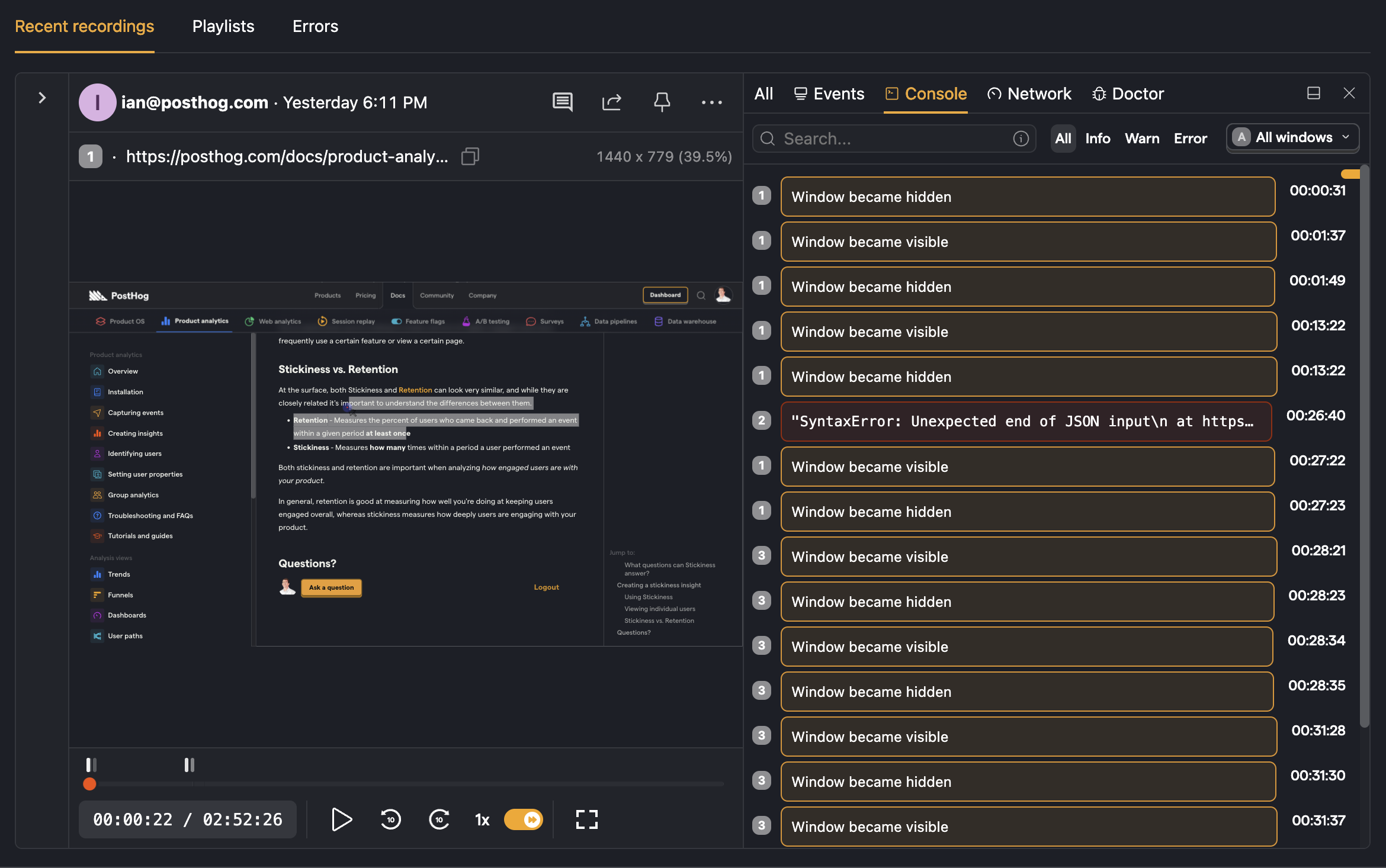Expand Window became visible log at 00:27:22
Image resolution: width=1386 pixels, height=868 pixels.
click(x=1028, y=467)
